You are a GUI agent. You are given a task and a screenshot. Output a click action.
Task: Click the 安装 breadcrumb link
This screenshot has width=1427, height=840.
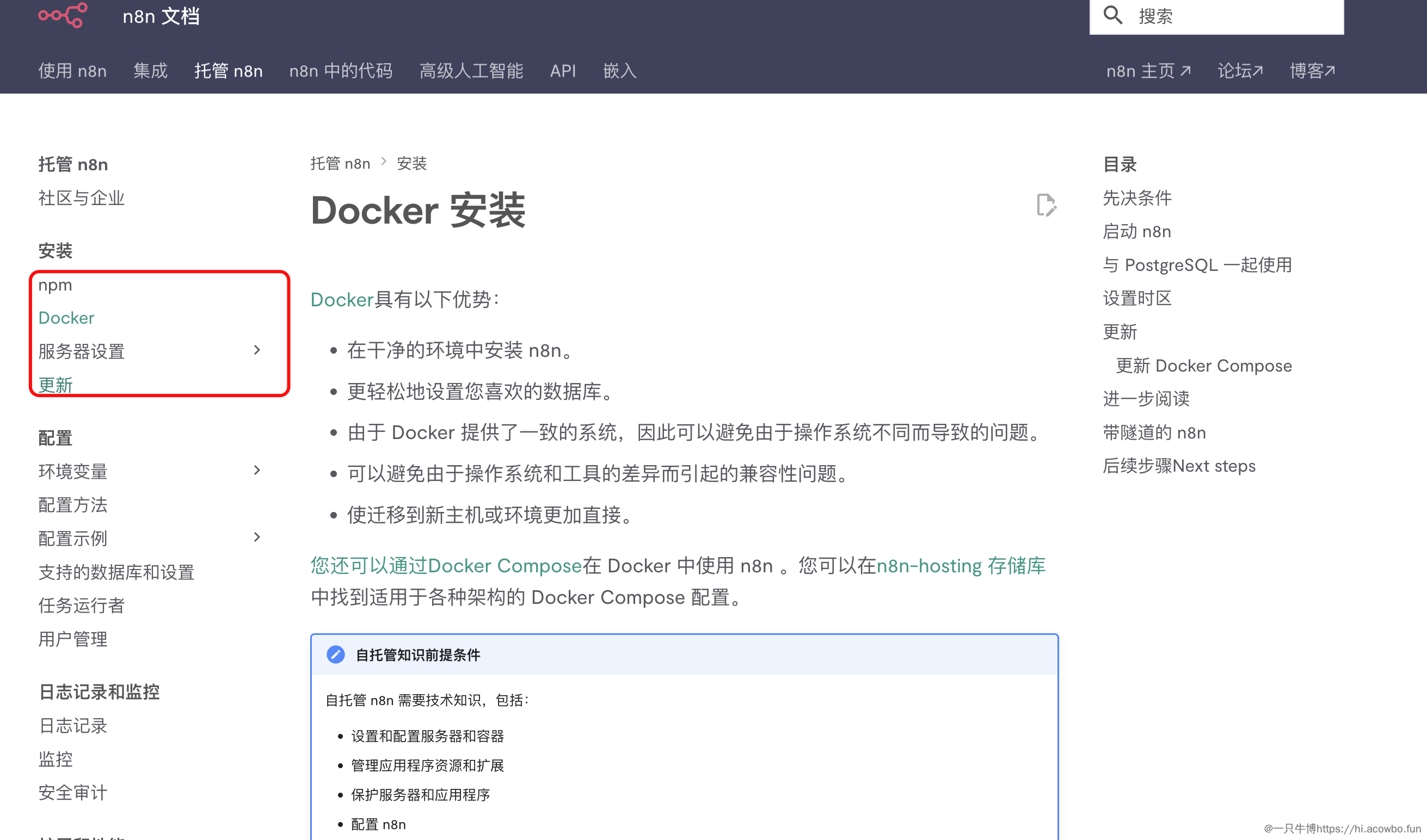pyautogui.click(x=411, y=164)
